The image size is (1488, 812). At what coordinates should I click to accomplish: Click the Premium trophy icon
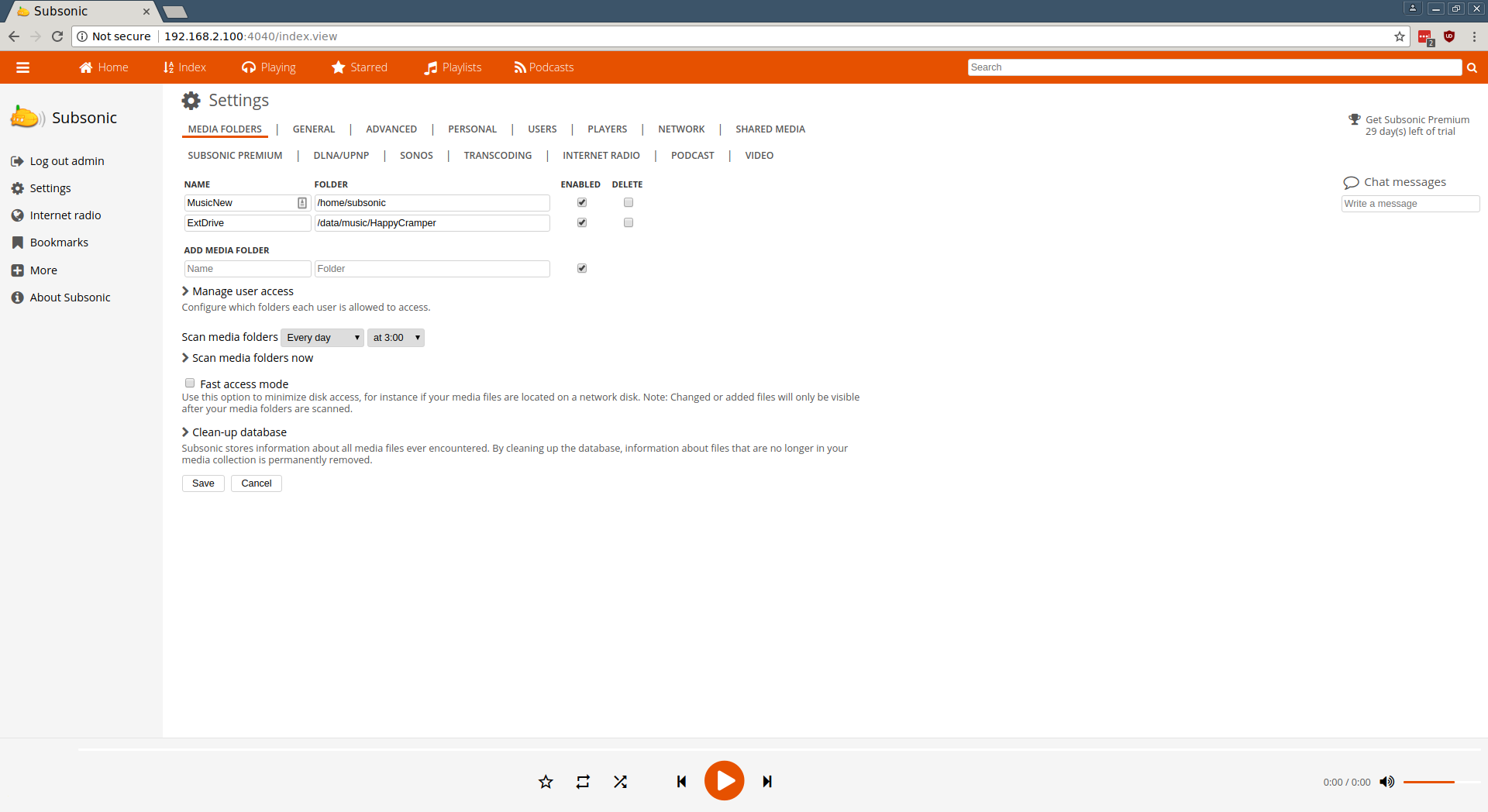click(1355, 119)
